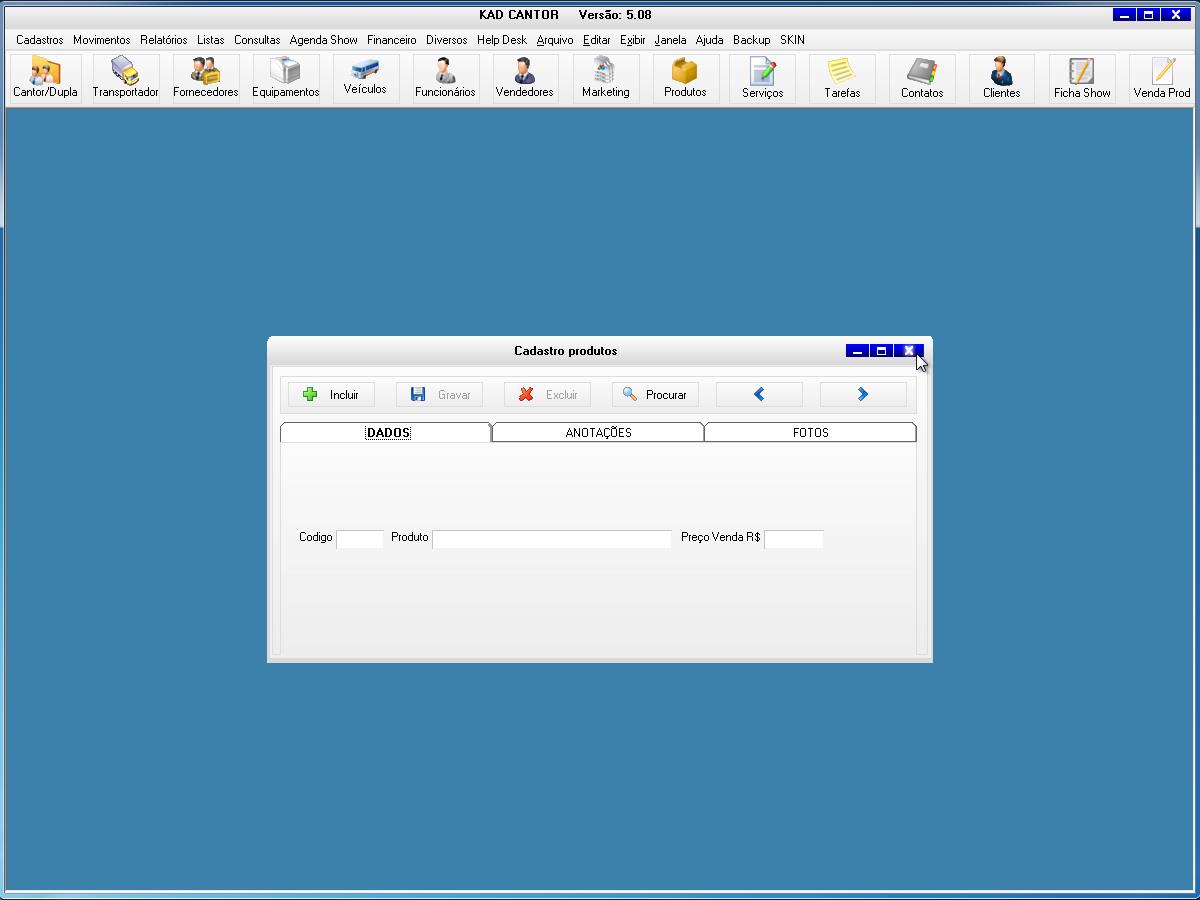Open the Funcionários toolbar icon
This screenshot has width=1200, height=900.
pyautogui.click(x=445, y=78)
